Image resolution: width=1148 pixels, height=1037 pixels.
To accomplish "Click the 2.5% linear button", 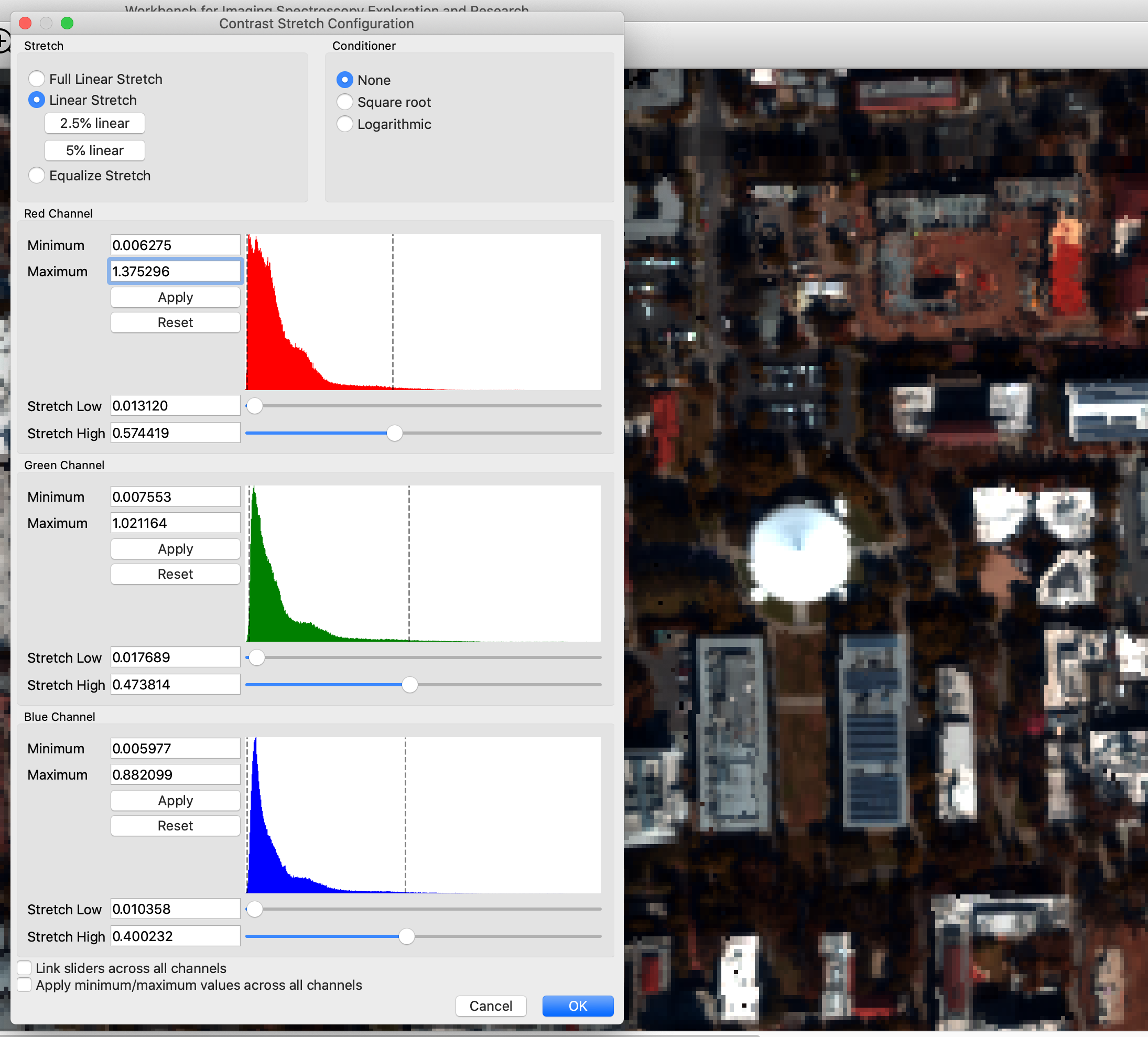I will [94, 123].
